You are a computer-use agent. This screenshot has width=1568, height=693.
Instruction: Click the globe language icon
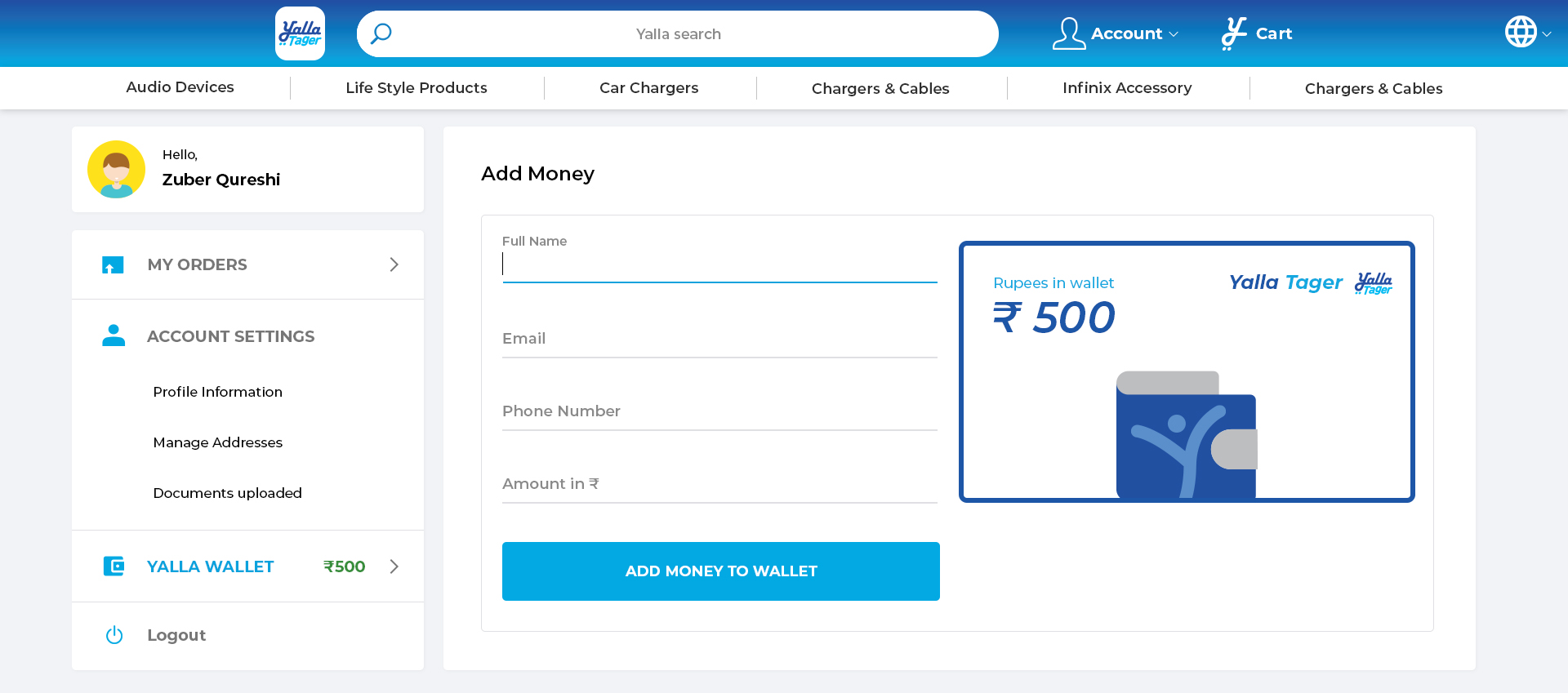(x=1521, y=32)
